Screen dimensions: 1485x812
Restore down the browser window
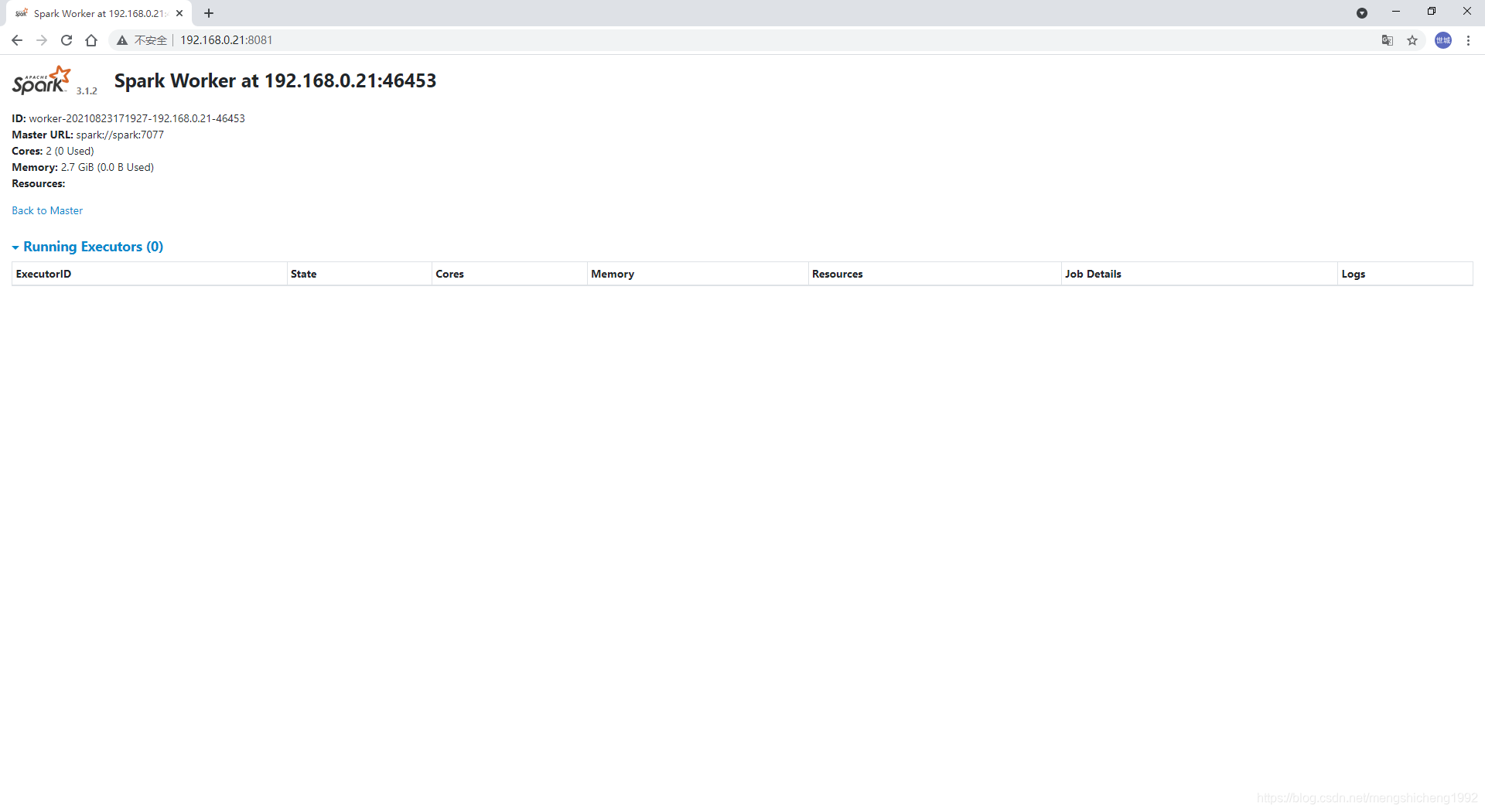click(1432, 12)
